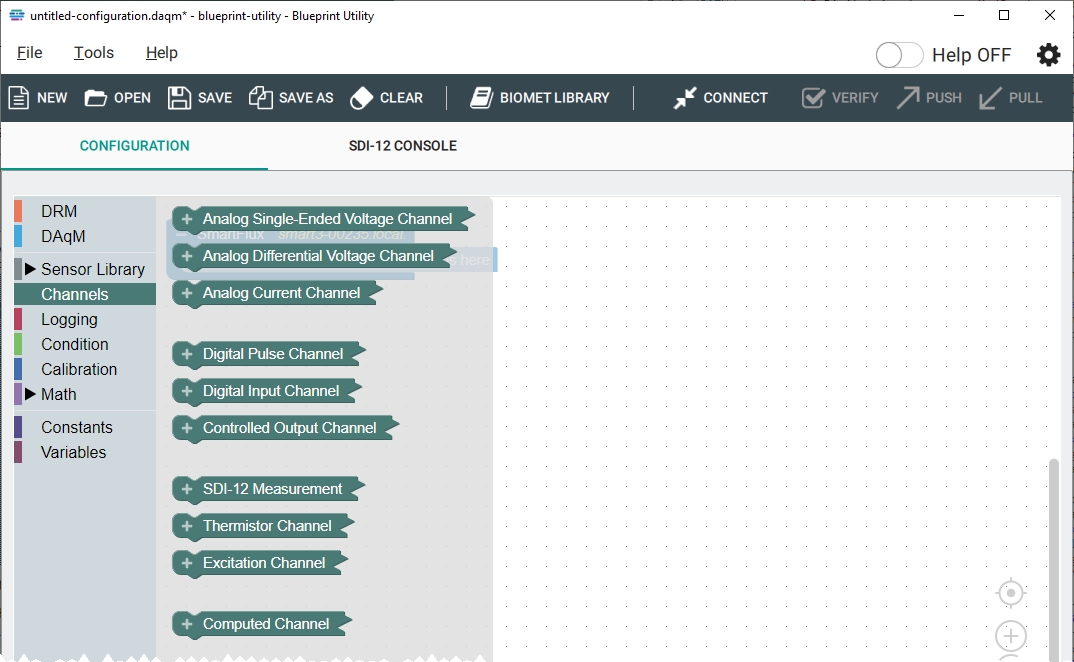Toggle the Help OFF switch
Viewport: 1074px width, 662px height.
click(898, 55)
